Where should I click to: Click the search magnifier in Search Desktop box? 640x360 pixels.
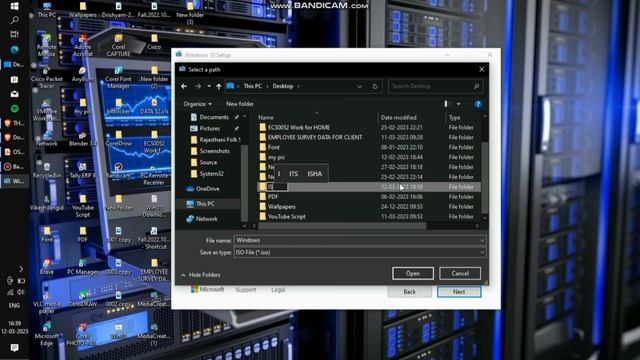click(476, 87)
